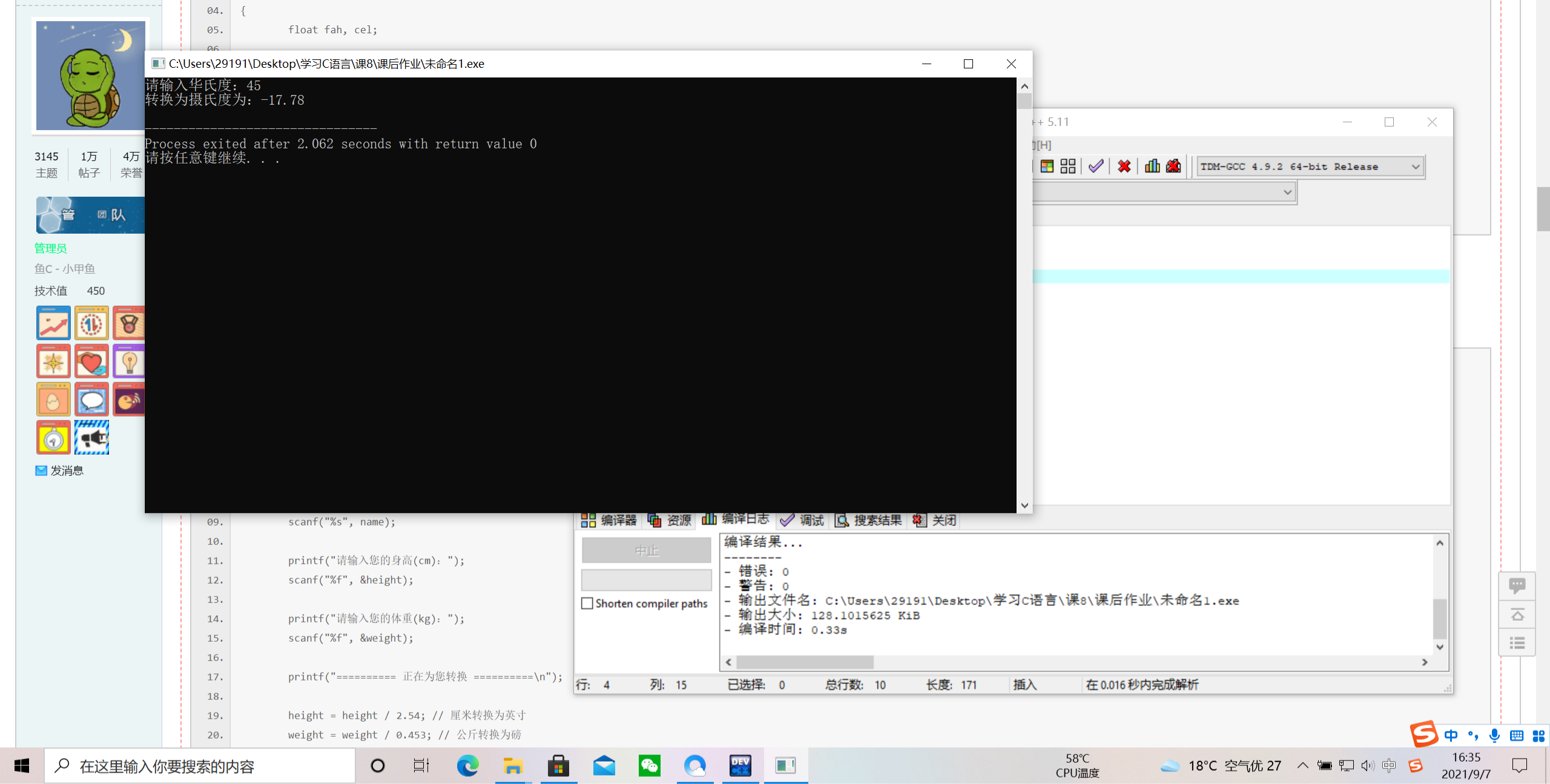The height and width of the screenshot is (784, 1550).
Task: Open the Sogou toolbox grid icon
Action: pos(1538,736)
